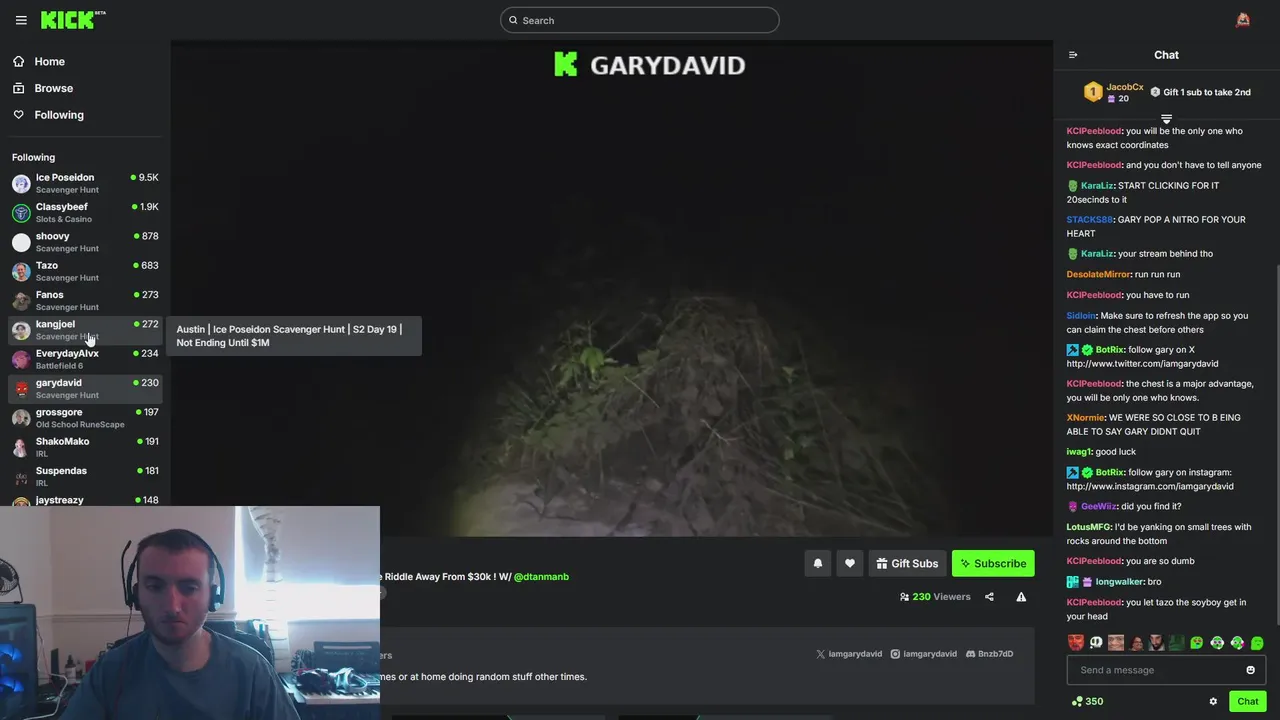Open instagram.com/iamgarydavid link in chat

pyautogui.click(x=1150, y=486)
